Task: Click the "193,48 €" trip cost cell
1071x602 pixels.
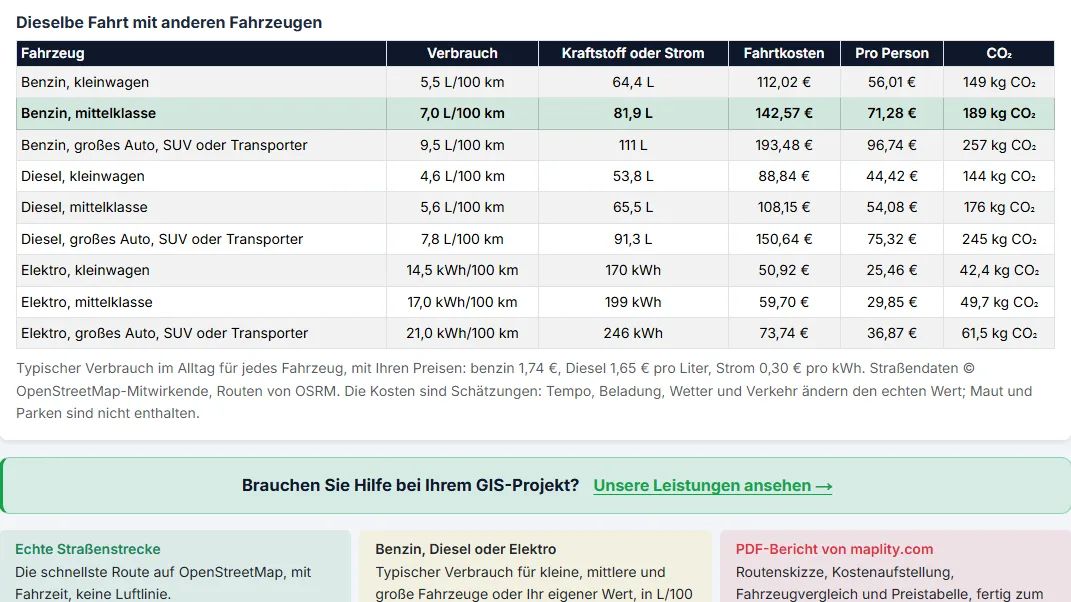Action: [784, 145]
